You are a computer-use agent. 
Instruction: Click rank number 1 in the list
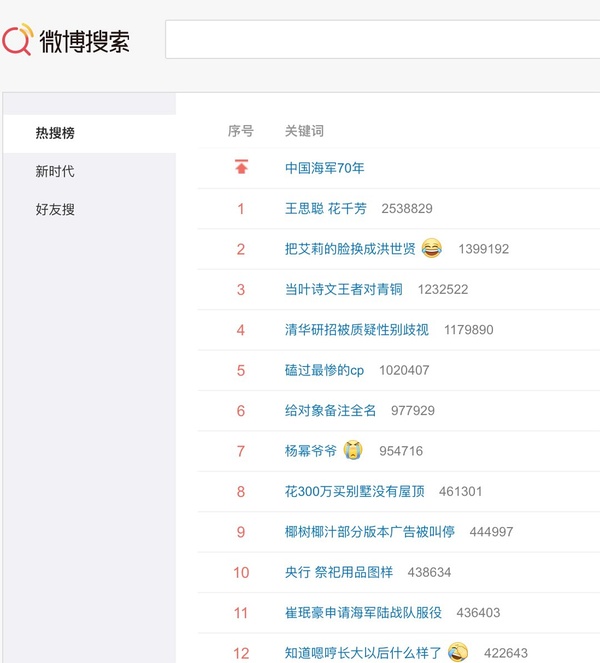tap(241, 209)
